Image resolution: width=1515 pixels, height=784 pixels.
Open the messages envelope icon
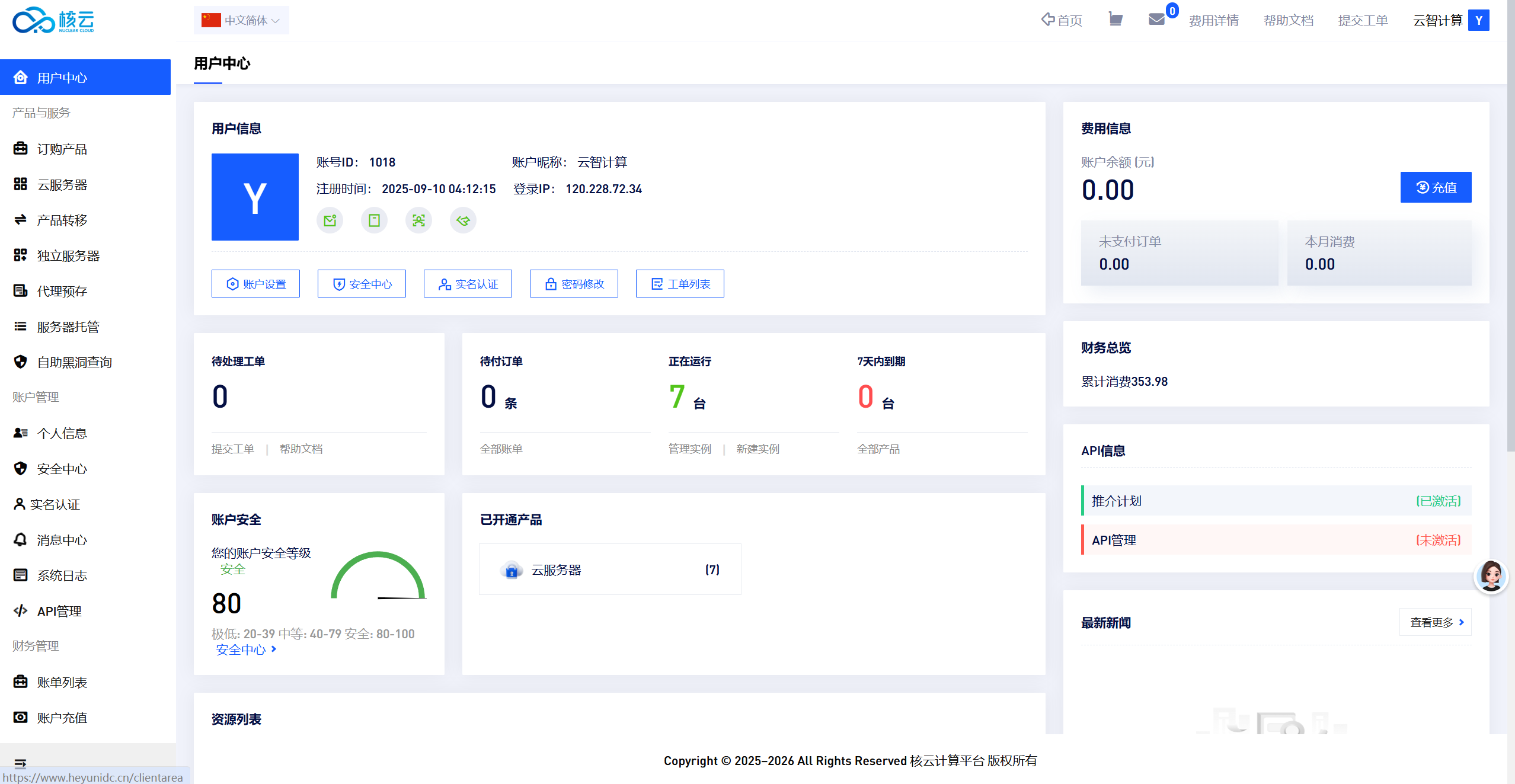1156,20
